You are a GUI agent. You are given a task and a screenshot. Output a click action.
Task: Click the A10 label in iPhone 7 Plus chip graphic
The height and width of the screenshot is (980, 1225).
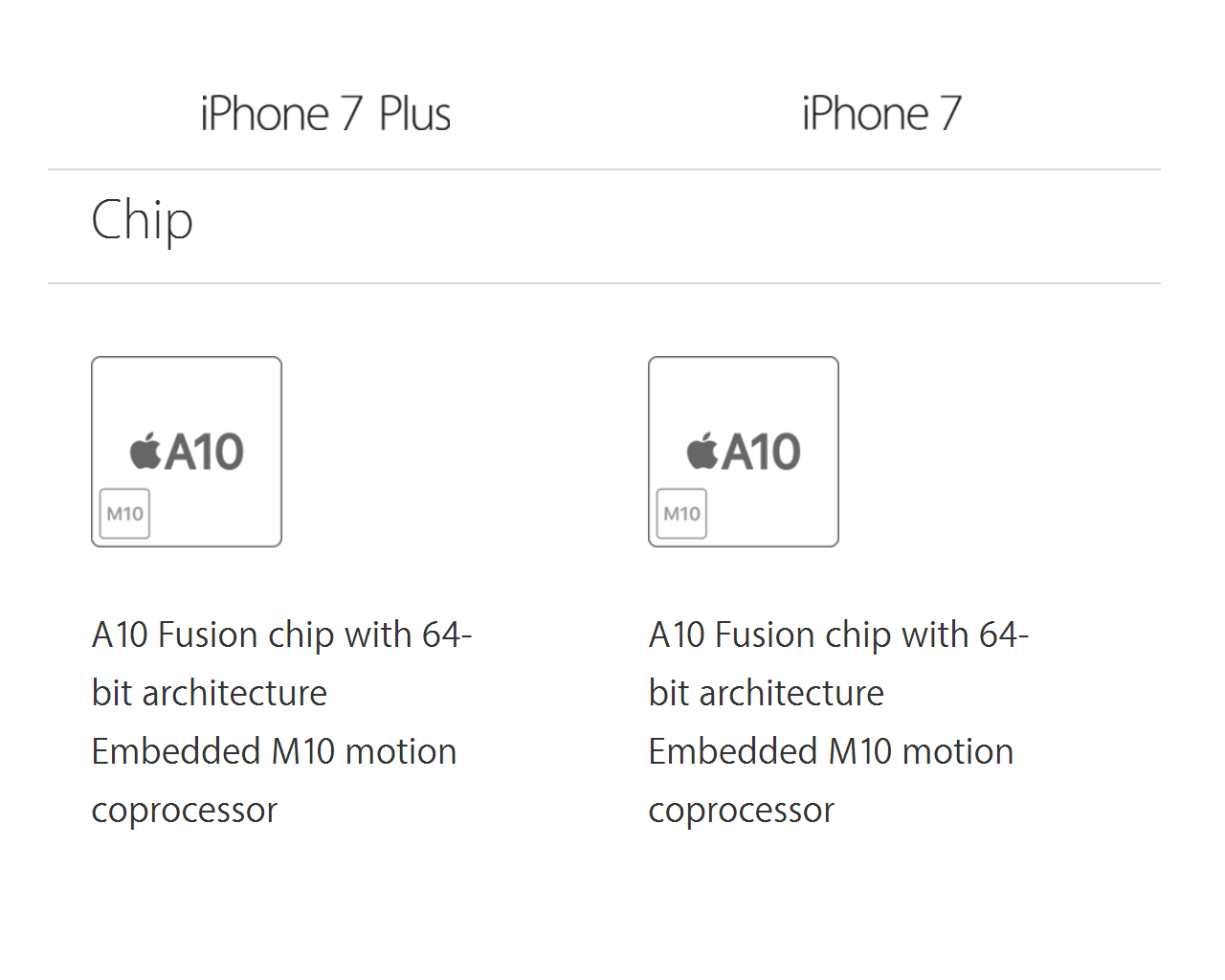205,452
